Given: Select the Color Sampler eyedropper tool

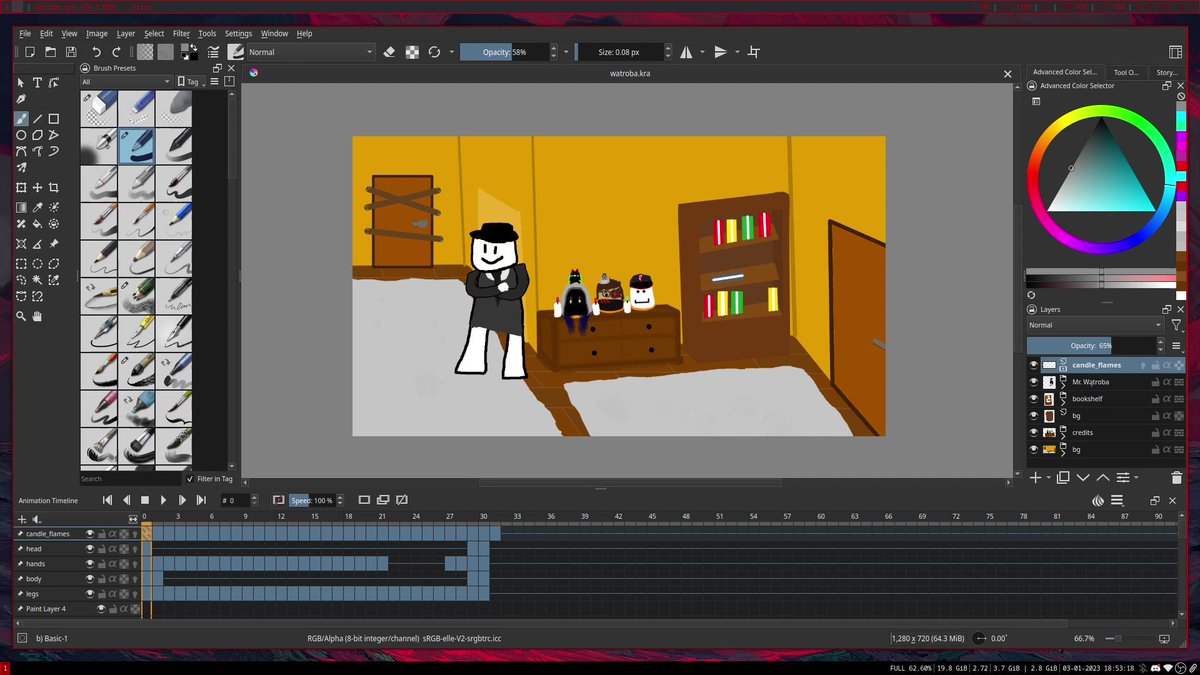Looking at the screenshot, I should coord(38,207).
